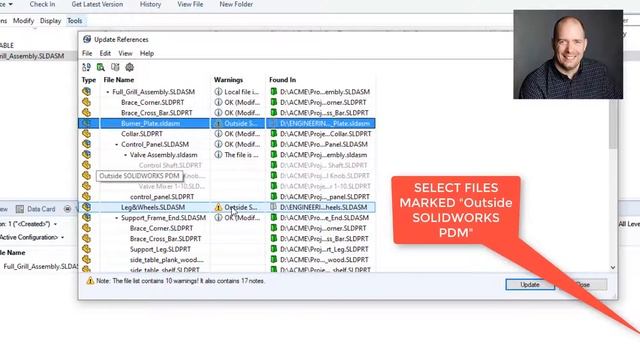Click the Update button
The width and height of the screenshot is (640, 360).
pos(530,284)
